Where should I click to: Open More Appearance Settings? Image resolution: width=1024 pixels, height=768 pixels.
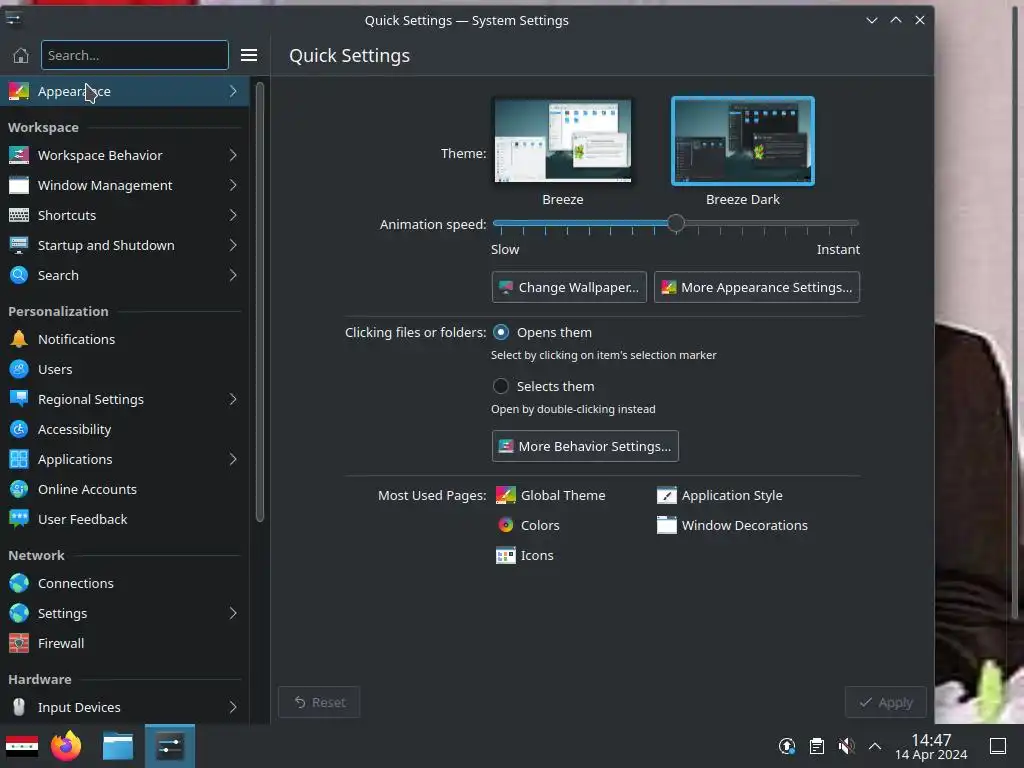(757, 288)
